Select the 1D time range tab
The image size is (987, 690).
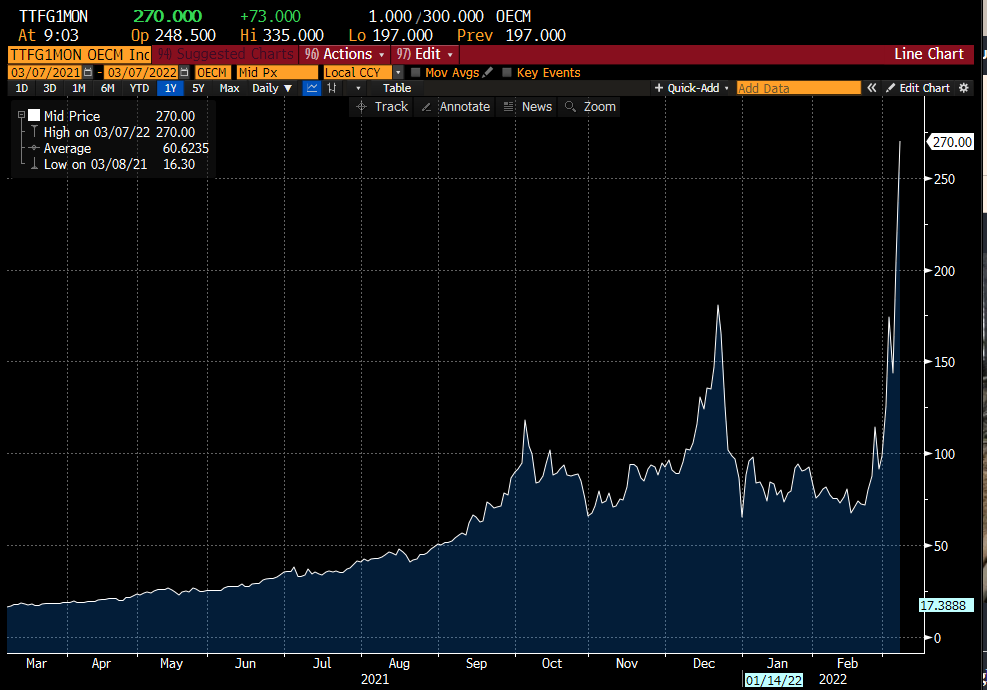(x=21, y=88)
